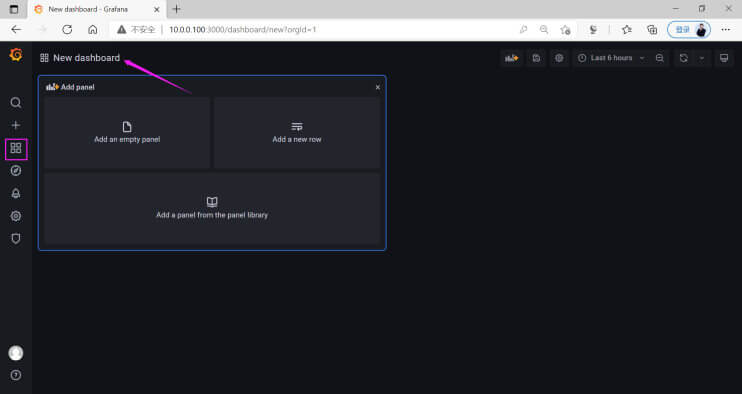Open dashboard settings gear in the toolbar
The height and width of the screenshot is (394, 742).
[x=559, y=58]
